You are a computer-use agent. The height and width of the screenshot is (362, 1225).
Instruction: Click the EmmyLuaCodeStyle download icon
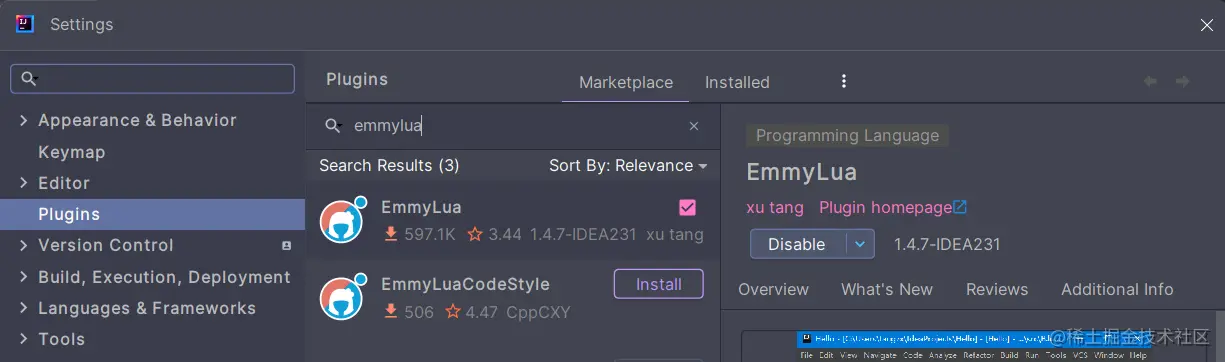pos(391,312)
